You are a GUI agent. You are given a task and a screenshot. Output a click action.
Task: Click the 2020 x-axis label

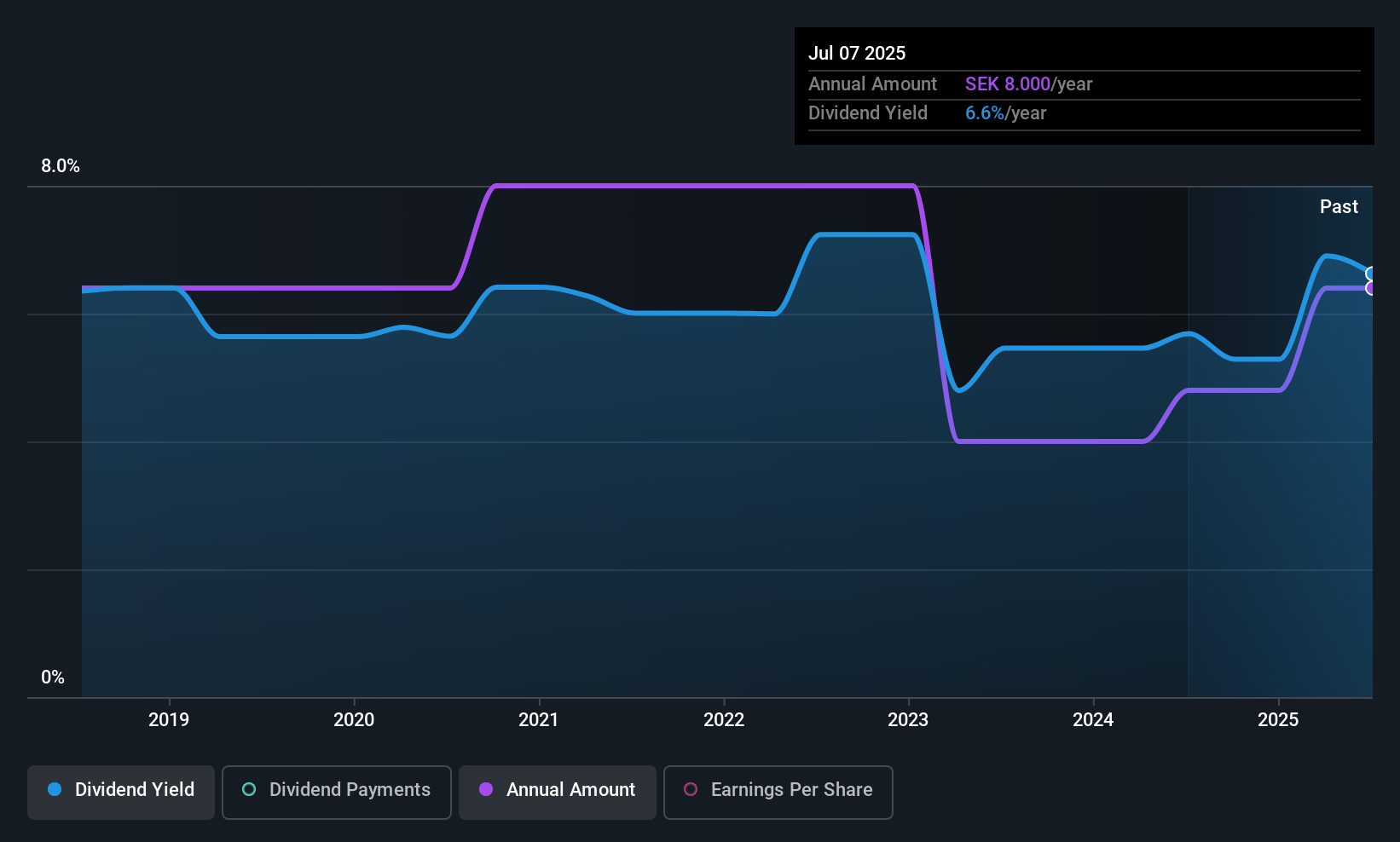coord(354,720)
